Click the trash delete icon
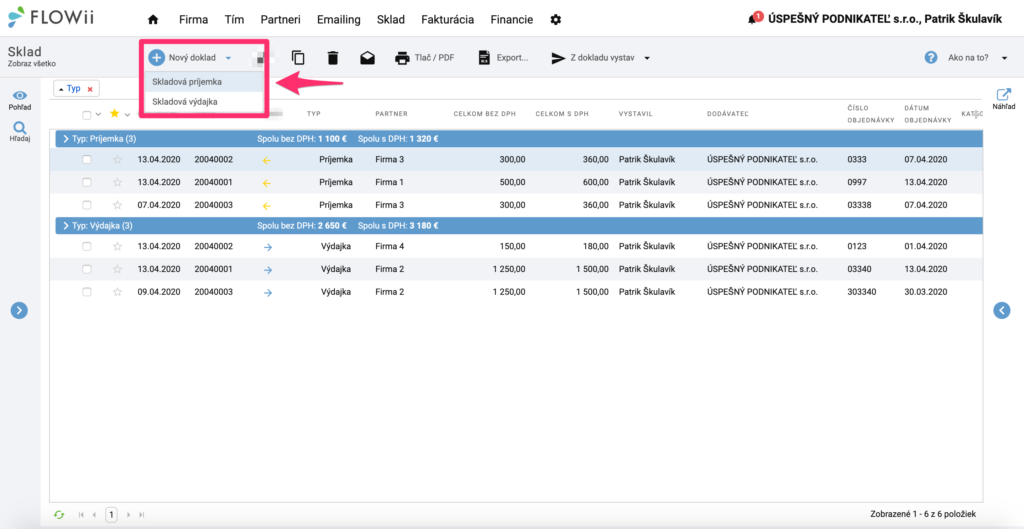The width and height of the screenshot is (1024, 529). 333,57
